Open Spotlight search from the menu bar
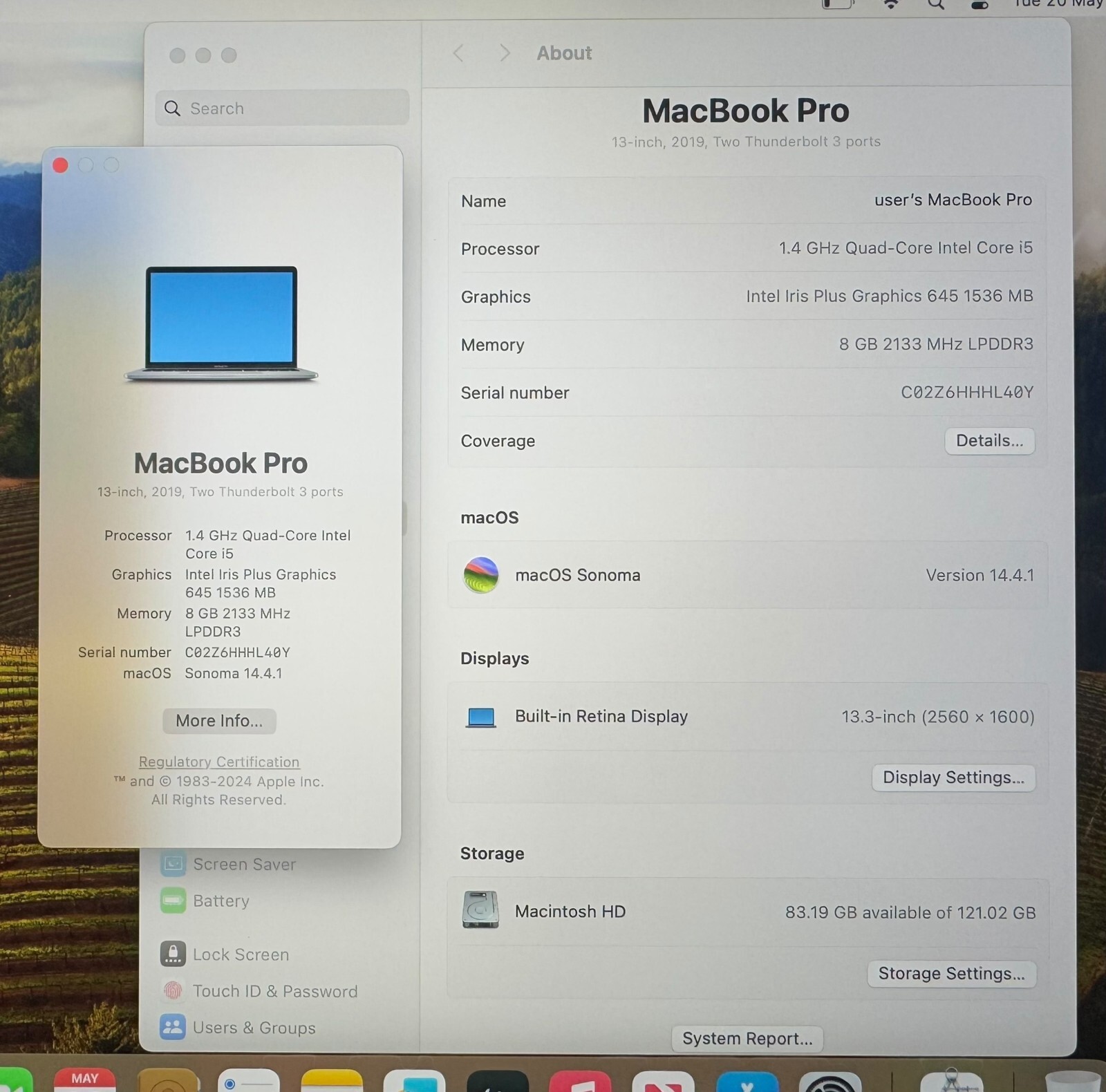Screen dimensions: 1106x1092 (936, 4)
